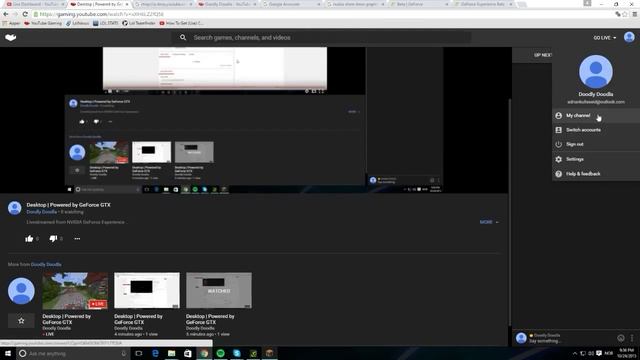Screen dimensions: 640x360
Task: Bookmark the page with the star icon
Action: tap(624, 14)
